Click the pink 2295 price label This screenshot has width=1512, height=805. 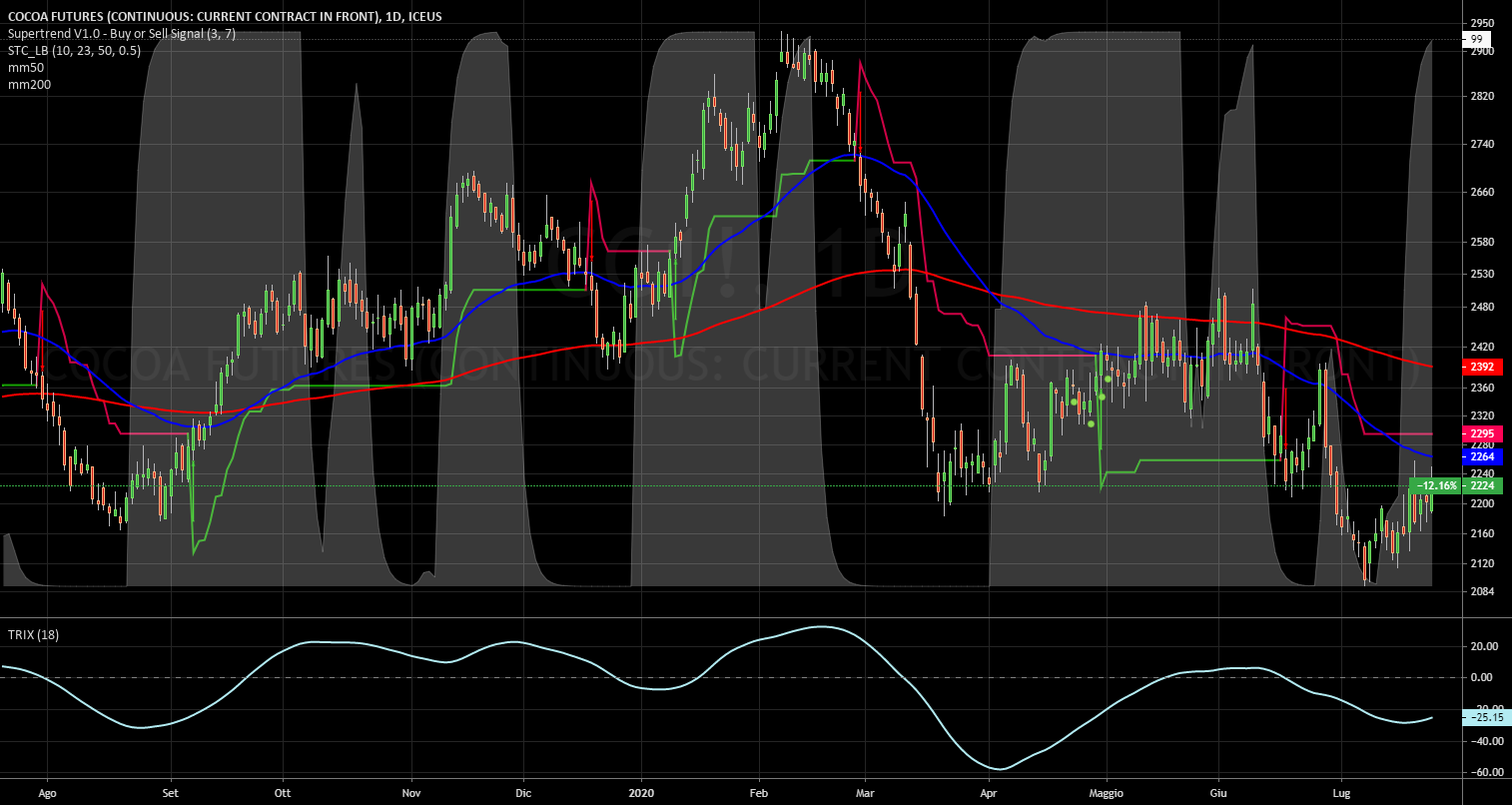pyautogui.click(x=1482, y=433)
